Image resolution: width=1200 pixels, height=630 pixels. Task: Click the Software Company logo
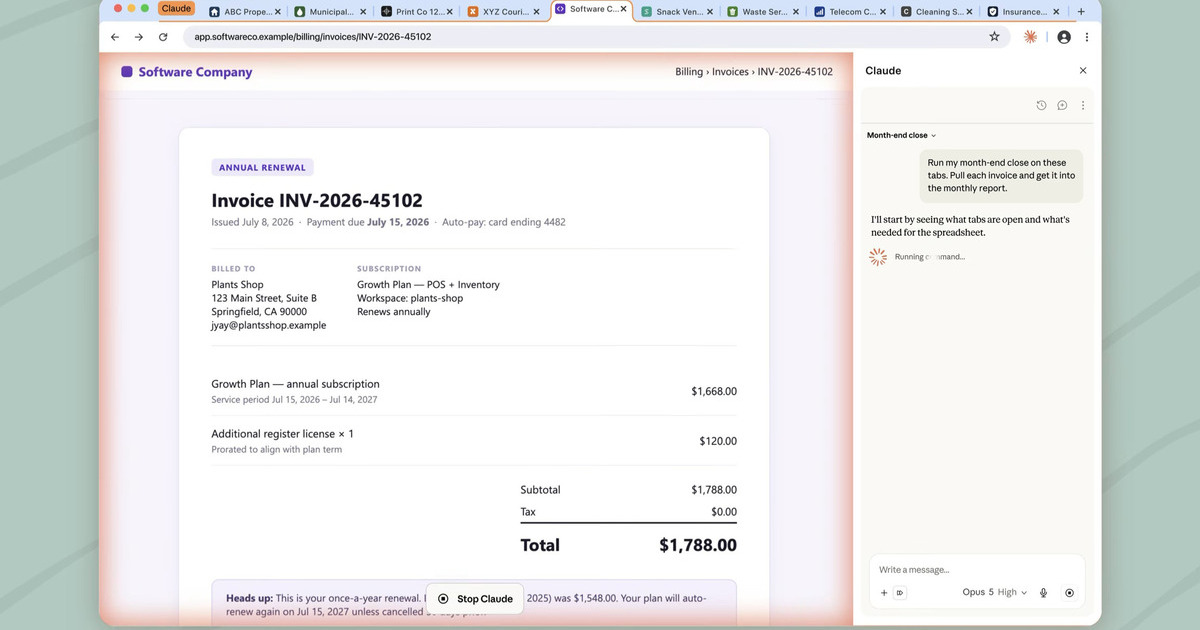(x=187, y=72)
